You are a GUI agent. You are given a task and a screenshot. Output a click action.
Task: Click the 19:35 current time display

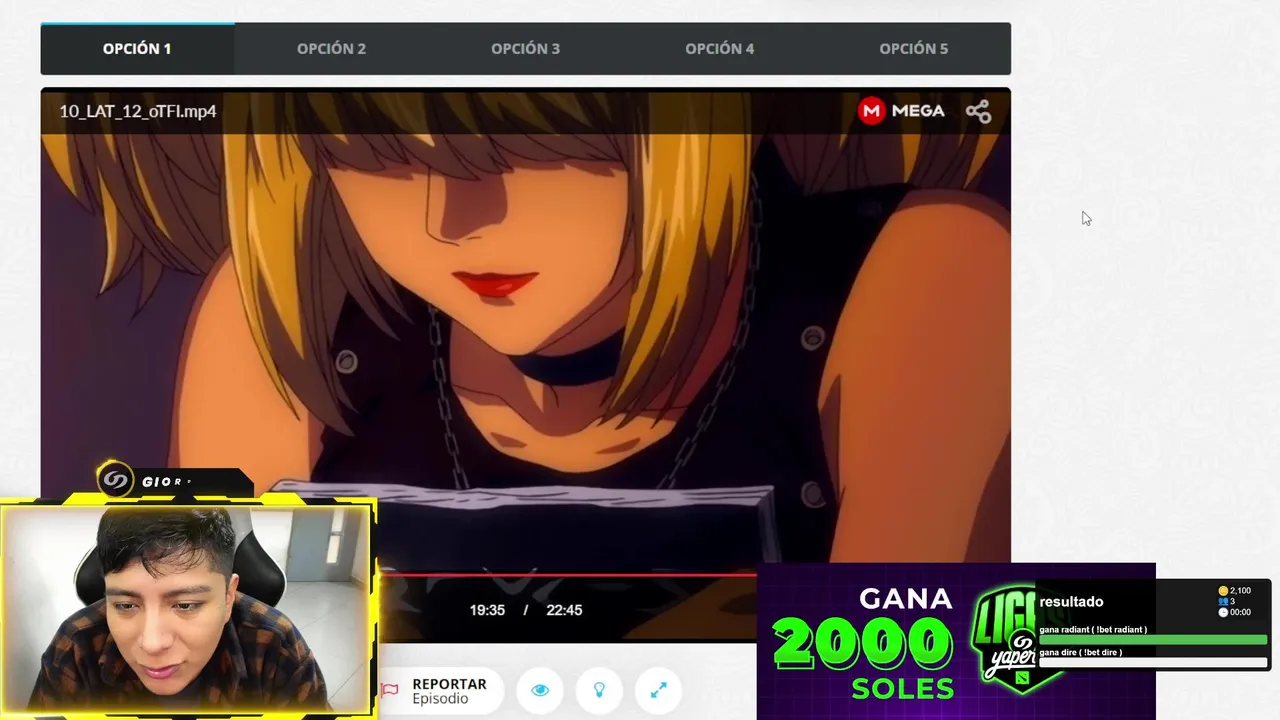click(487, 610)
